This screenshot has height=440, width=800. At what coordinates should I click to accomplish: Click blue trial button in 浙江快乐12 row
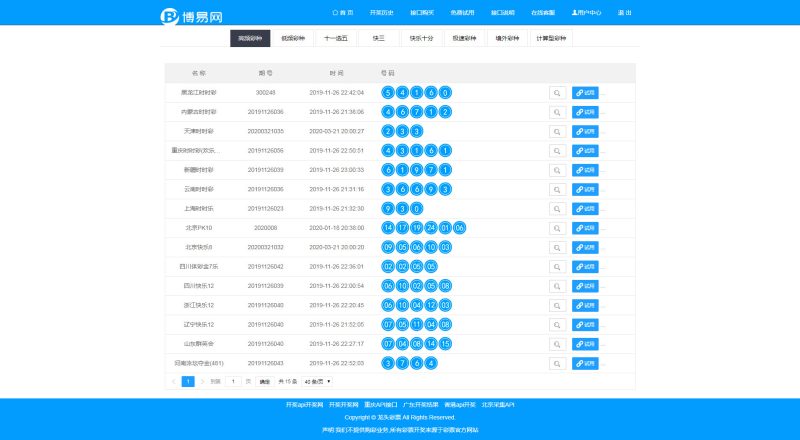pos(585,306)
